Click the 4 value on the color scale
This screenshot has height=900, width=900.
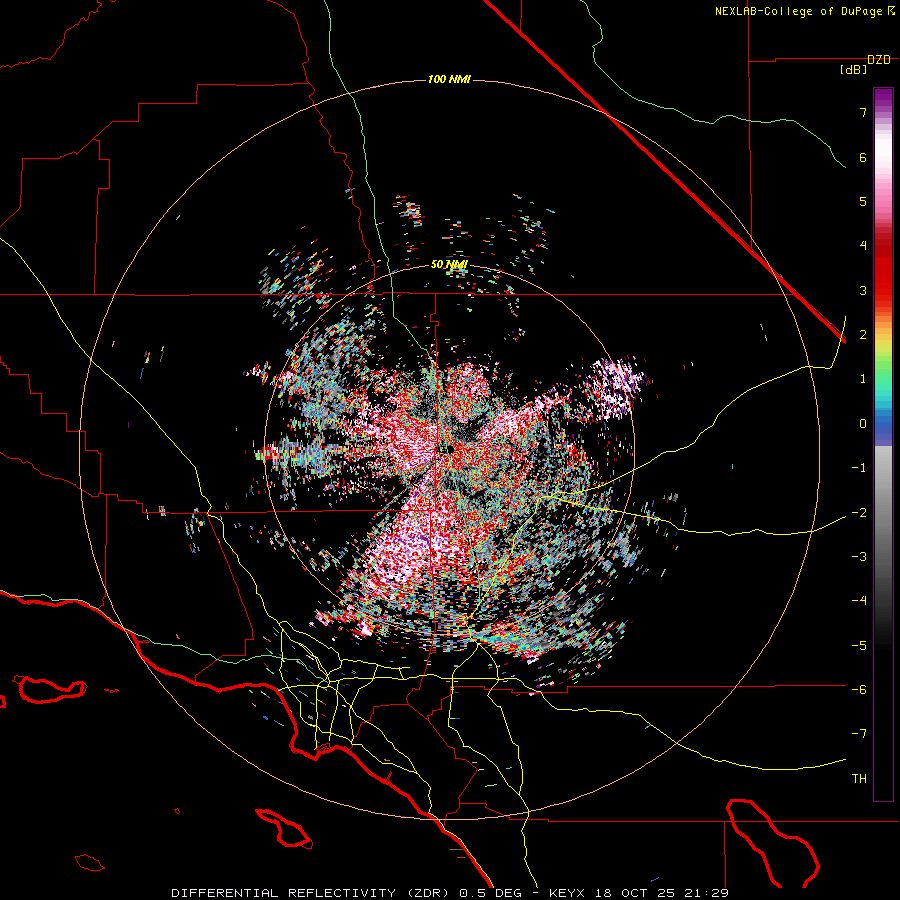click(863, 246)
